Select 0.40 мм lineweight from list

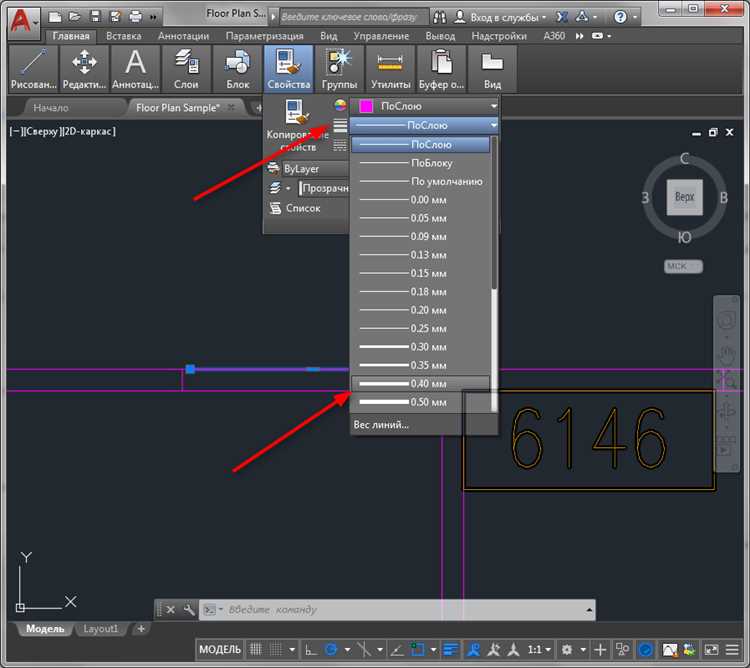point(420,384)
